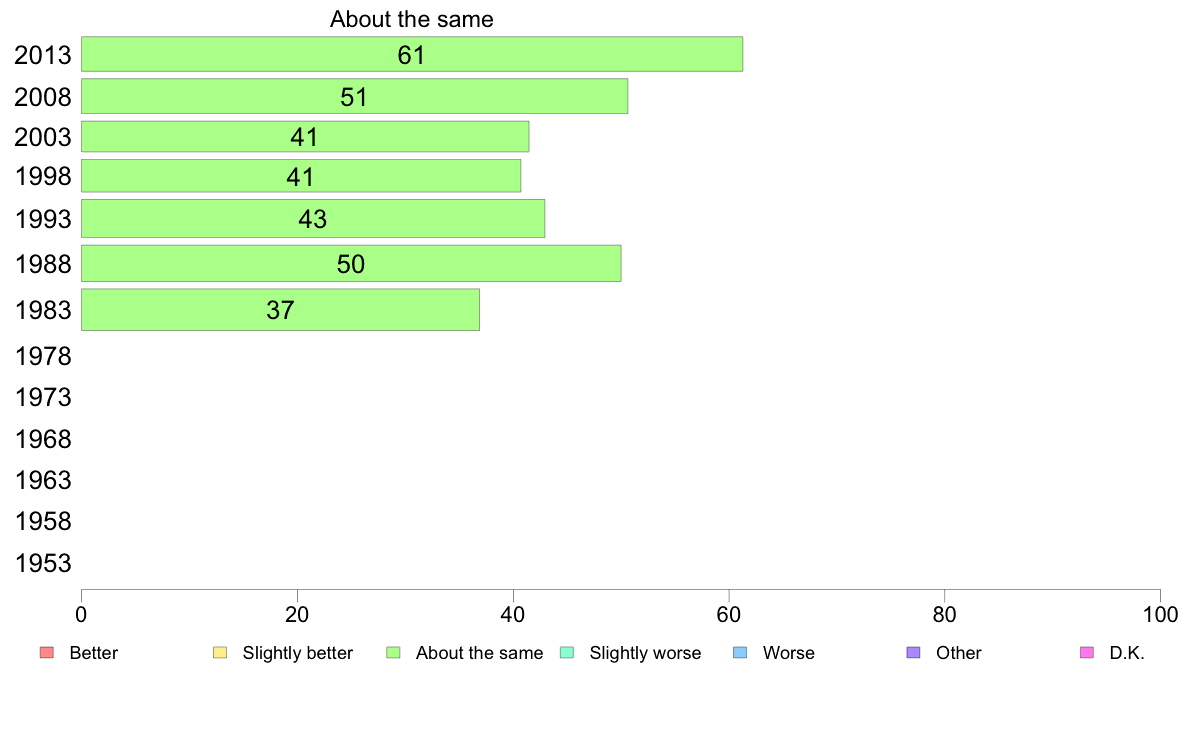Click the 1998 year axis label

43,177
